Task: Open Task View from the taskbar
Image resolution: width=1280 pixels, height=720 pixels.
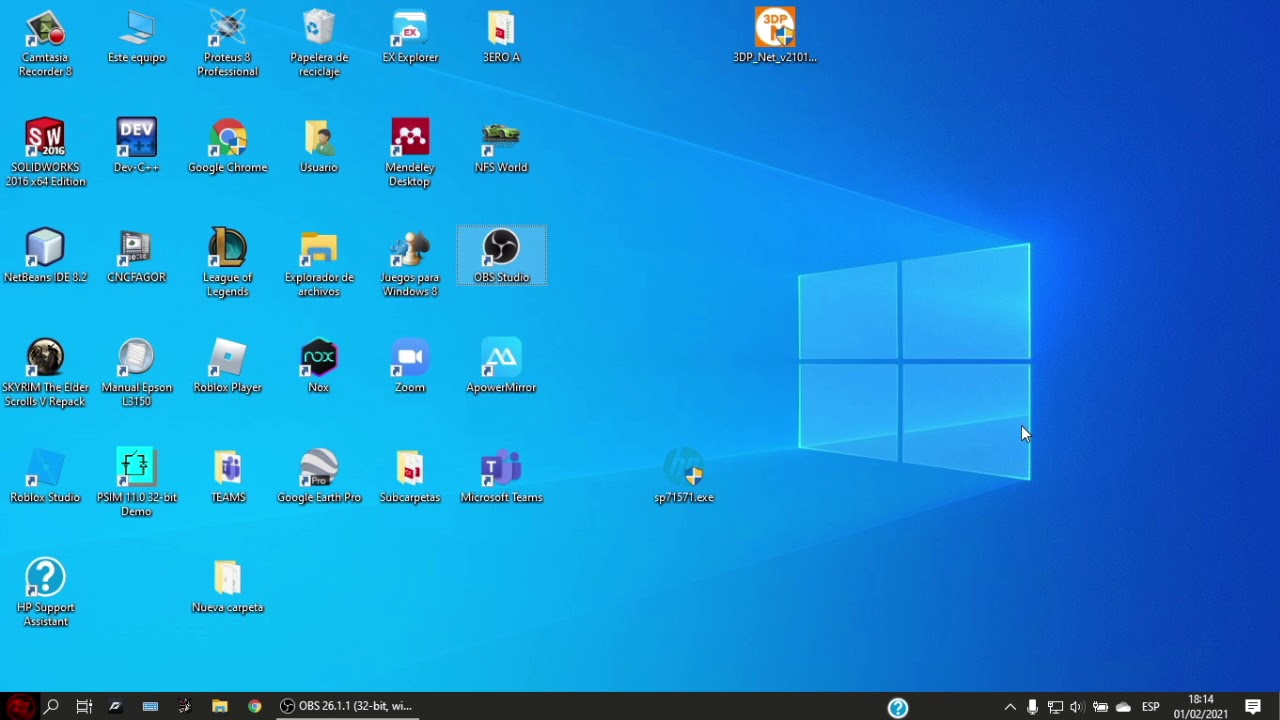Action: (84, 706)
